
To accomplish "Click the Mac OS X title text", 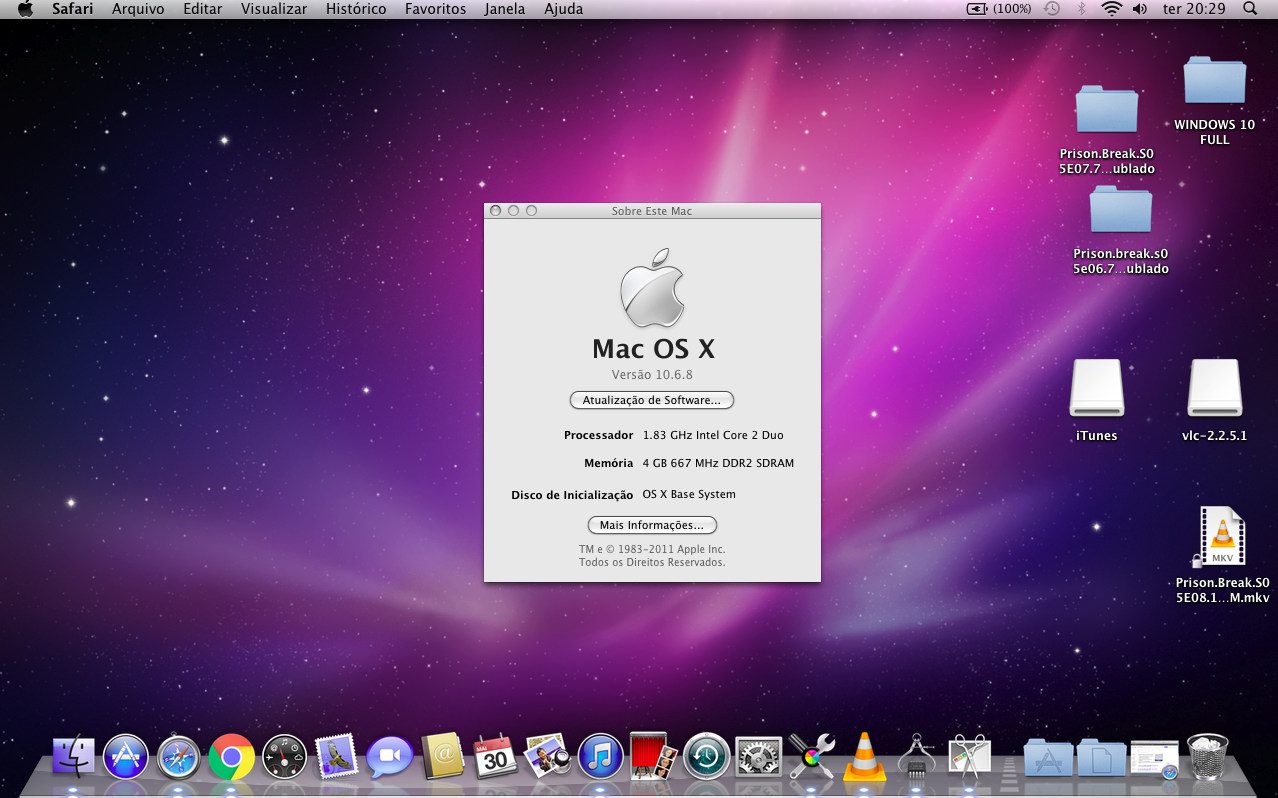I will point(653,348).
